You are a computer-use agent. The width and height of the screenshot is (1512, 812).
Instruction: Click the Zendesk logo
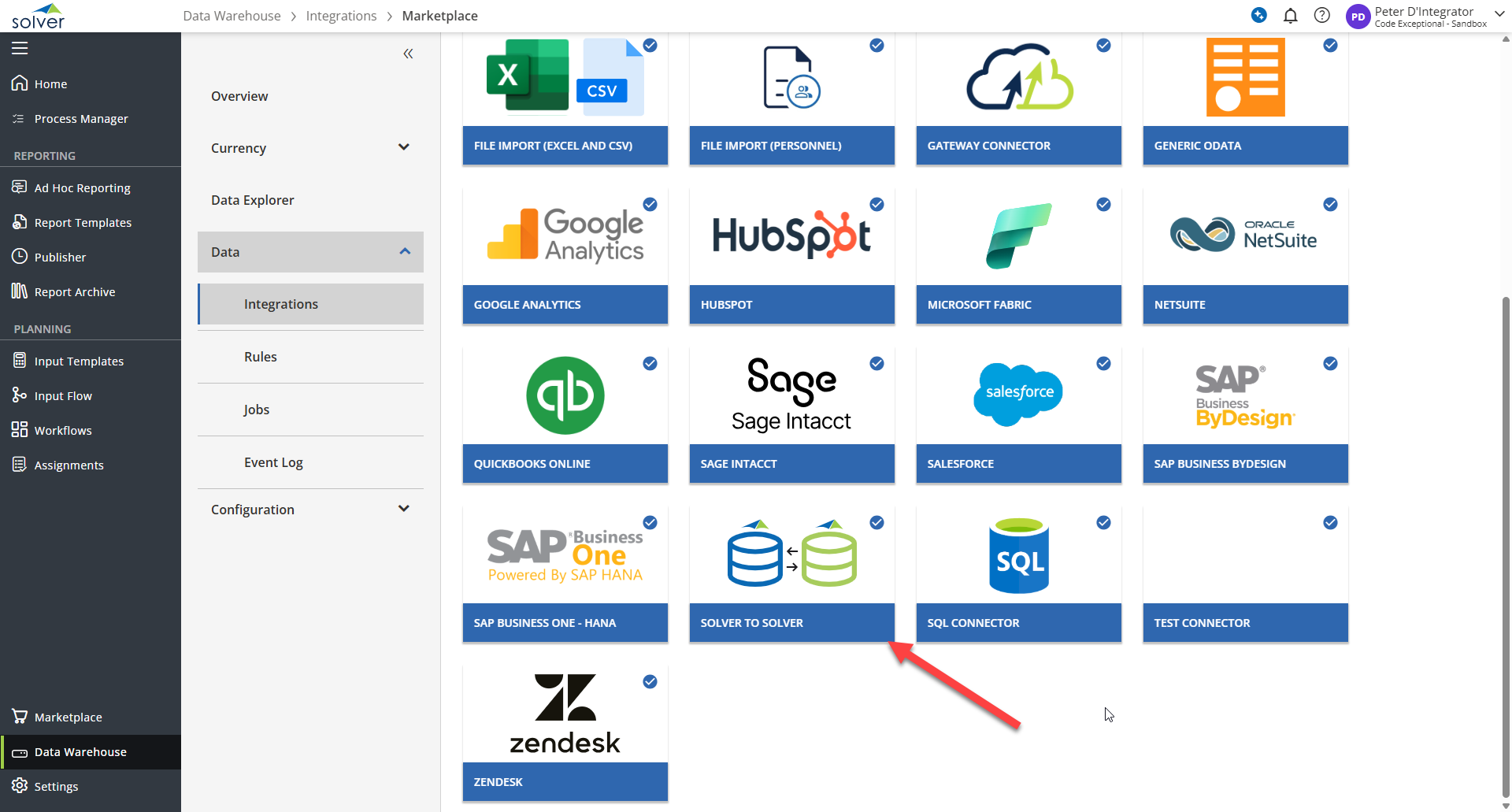565,714
